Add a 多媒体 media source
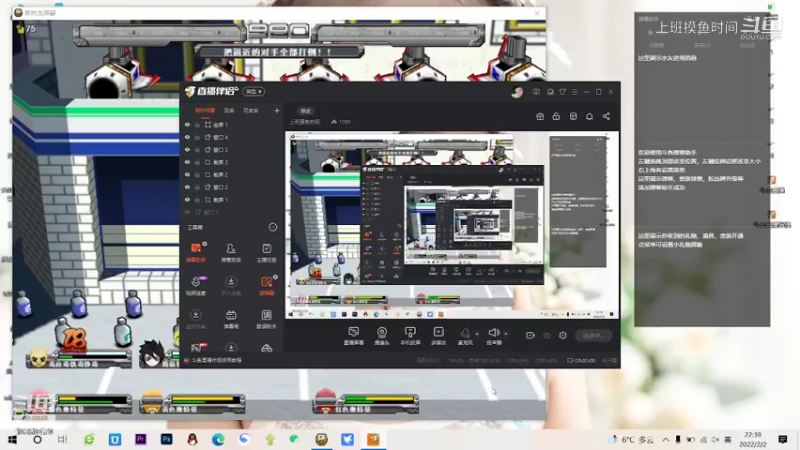800x450 pixels. pyautogui.click(x=438, y=336)
